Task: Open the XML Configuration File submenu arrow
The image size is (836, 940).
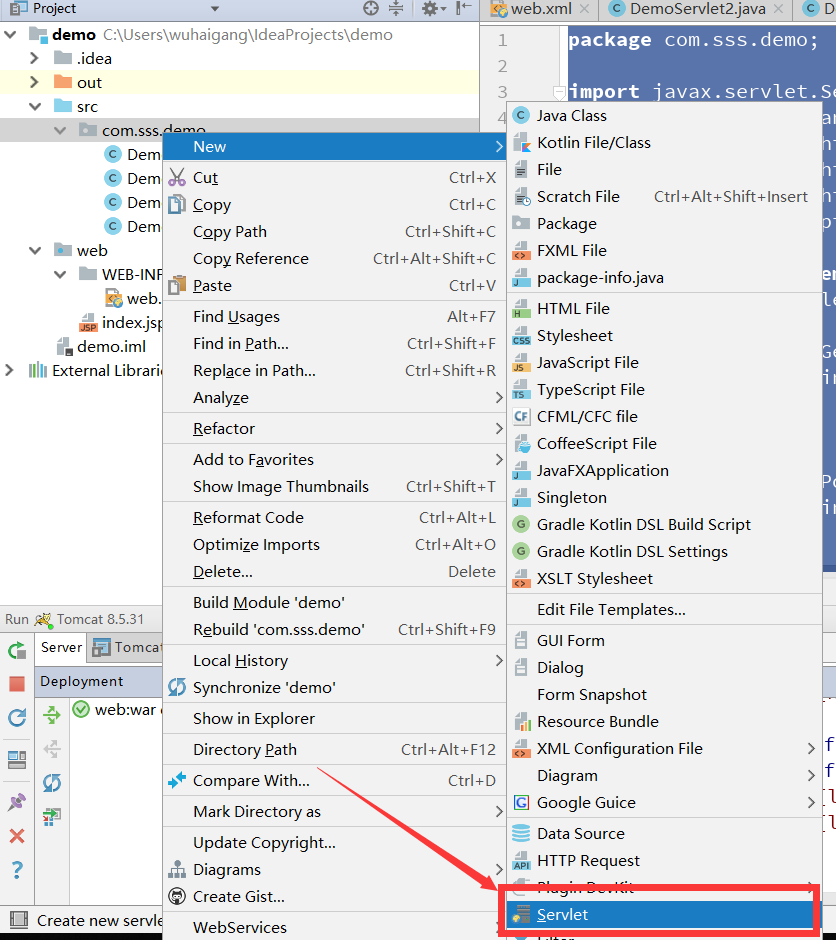Action: click(x=811, y=749)
